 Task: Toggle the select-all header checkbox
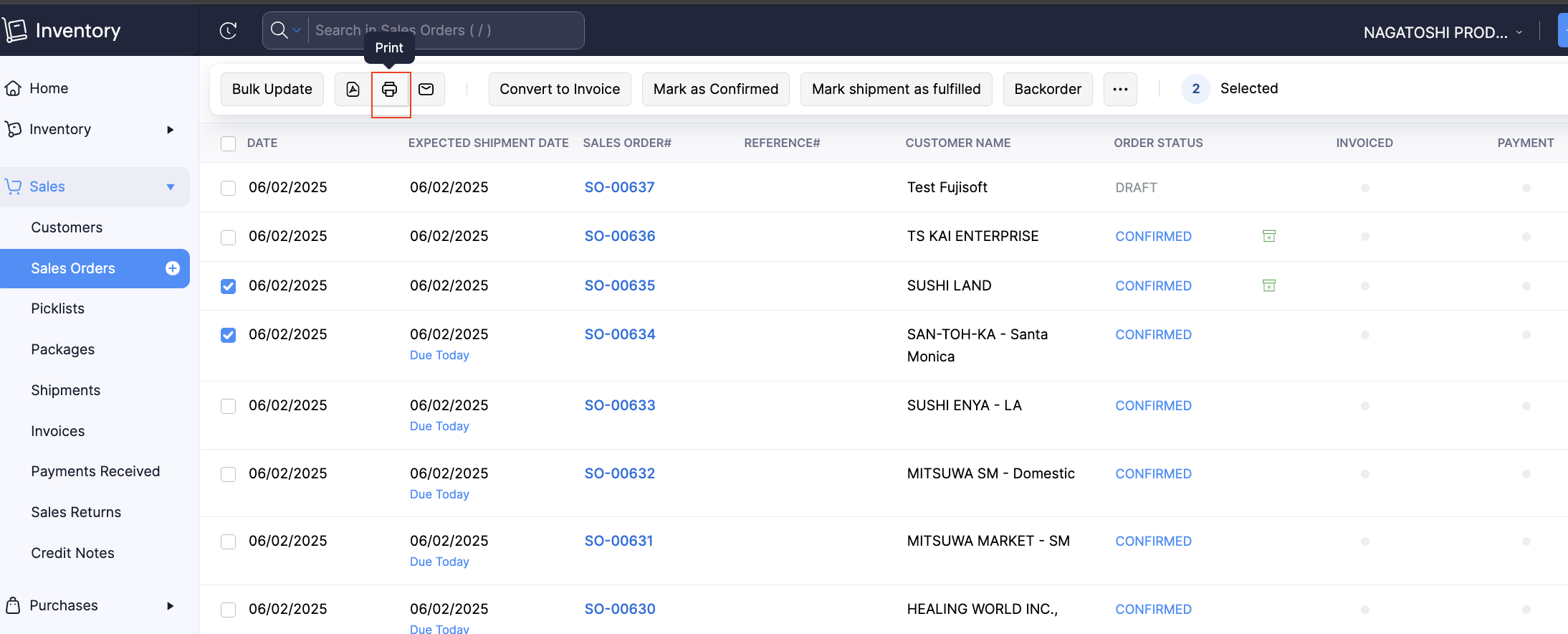(228, 143)
